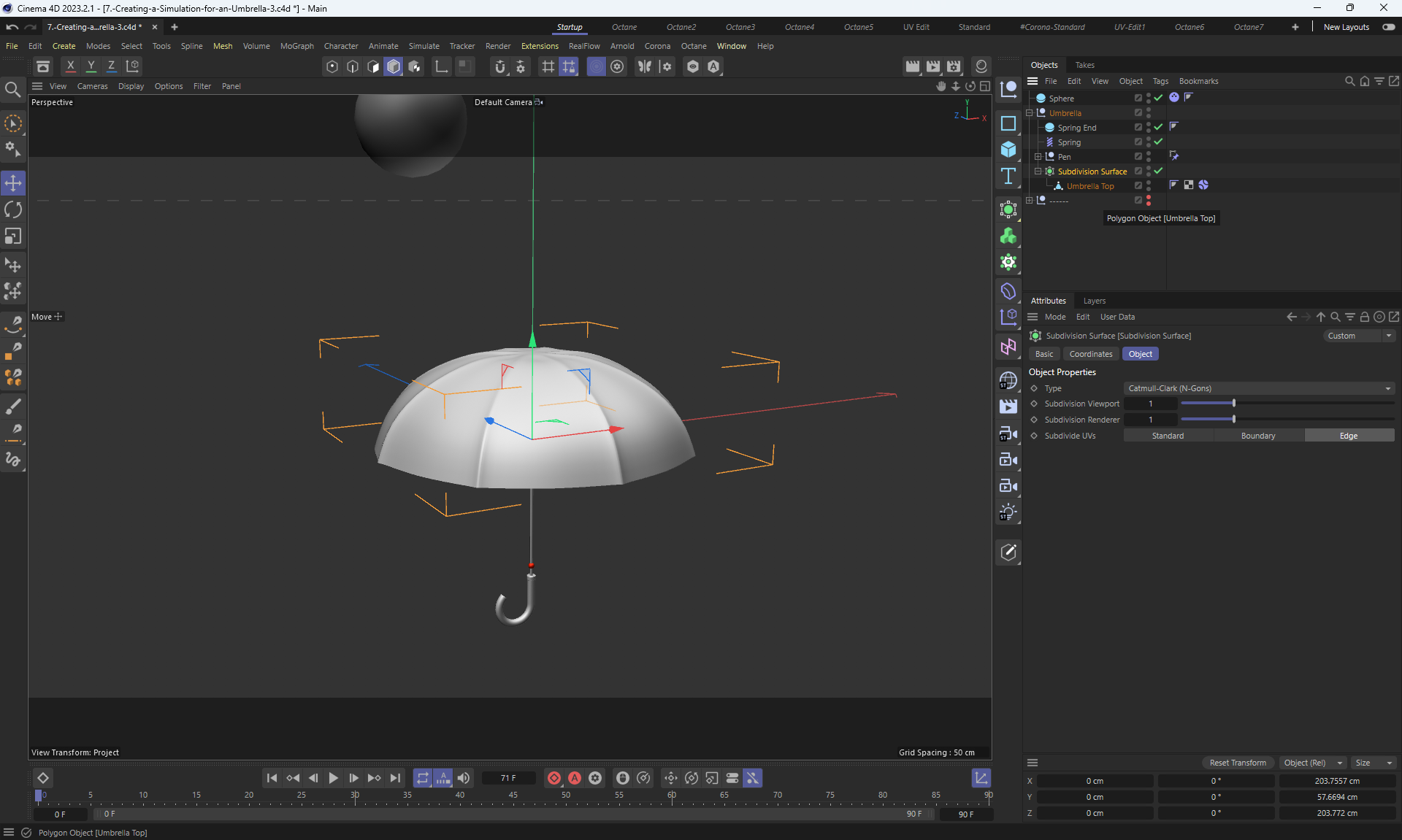Viewport: 1402px width, 840px height.
Task: Collapse the Umbrella hierarchy
Action: coord(1030,113)
